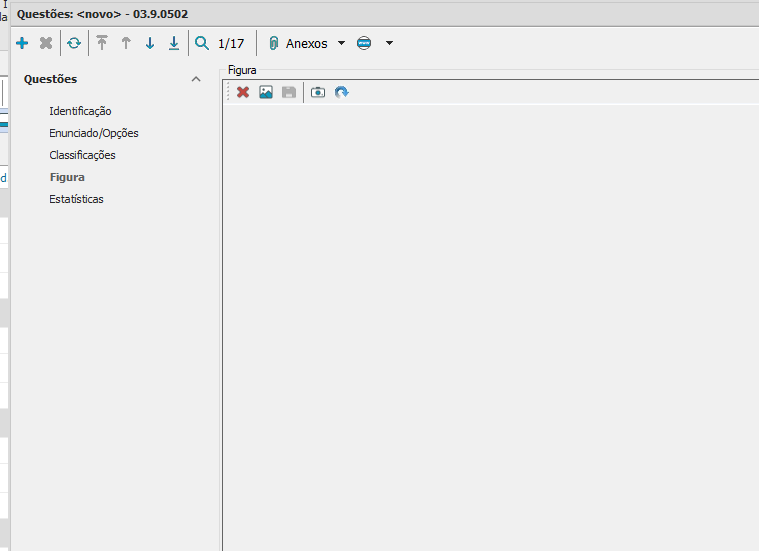
Task: Click the plus icon to add new question
Action: pos(22,43)
